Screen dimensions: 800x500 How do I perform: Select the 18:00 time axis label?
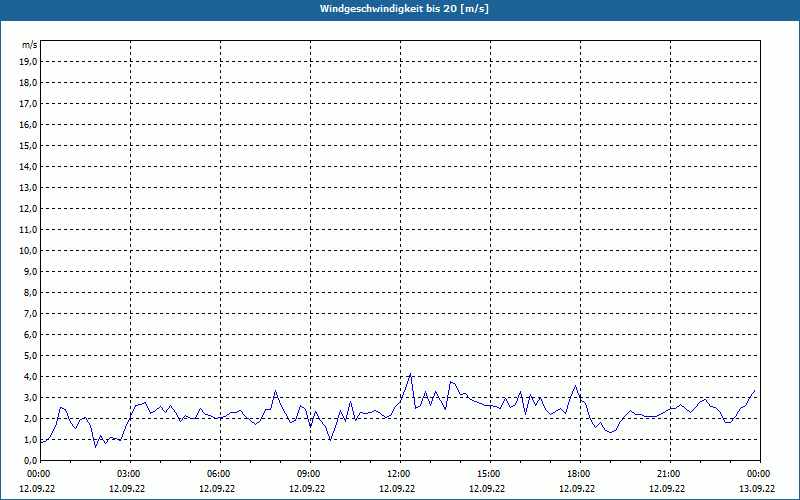[578, 474]
